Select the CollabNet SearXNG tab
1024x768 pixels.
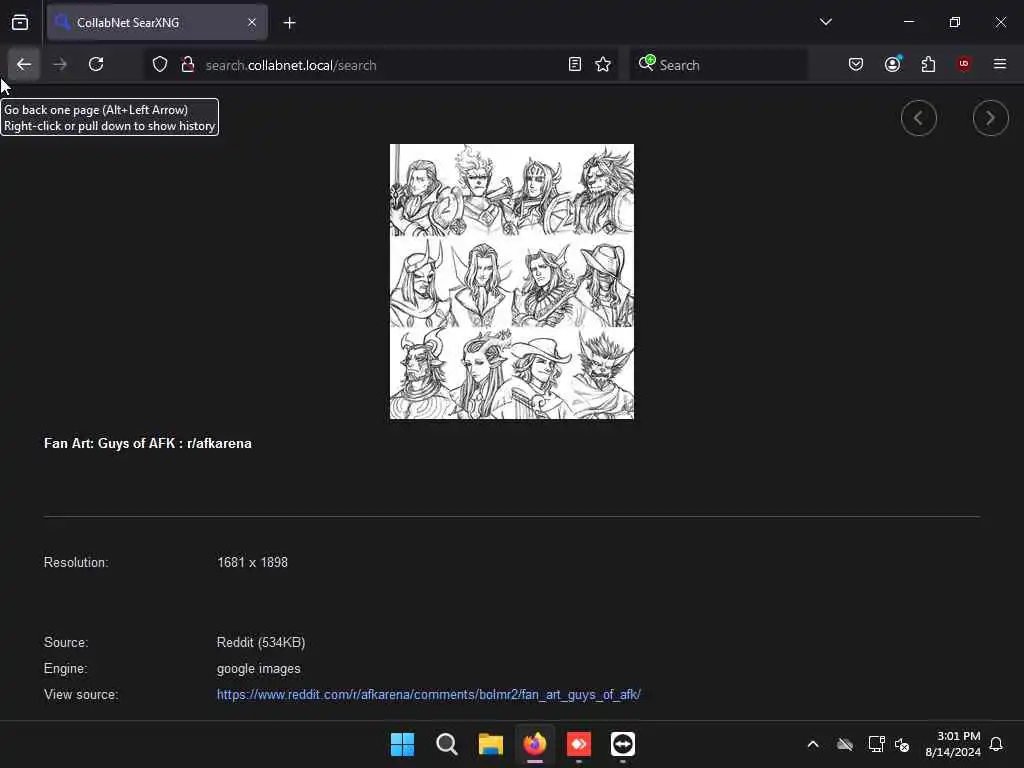pyautogui.click(x=157, y=23)
